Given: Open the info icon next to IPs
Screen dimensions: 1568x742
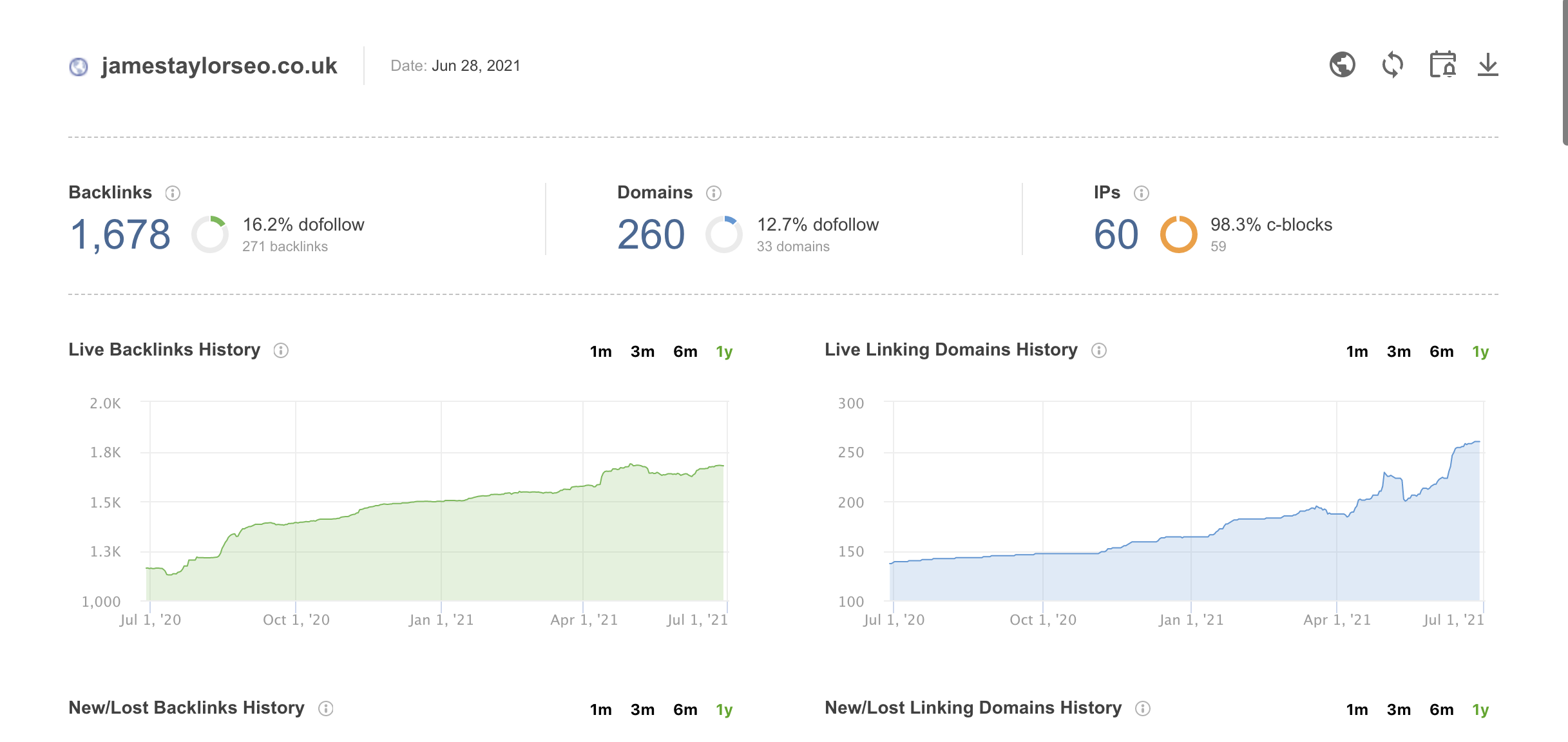Looking at the screenshot, I should (x=1142, y=193).
